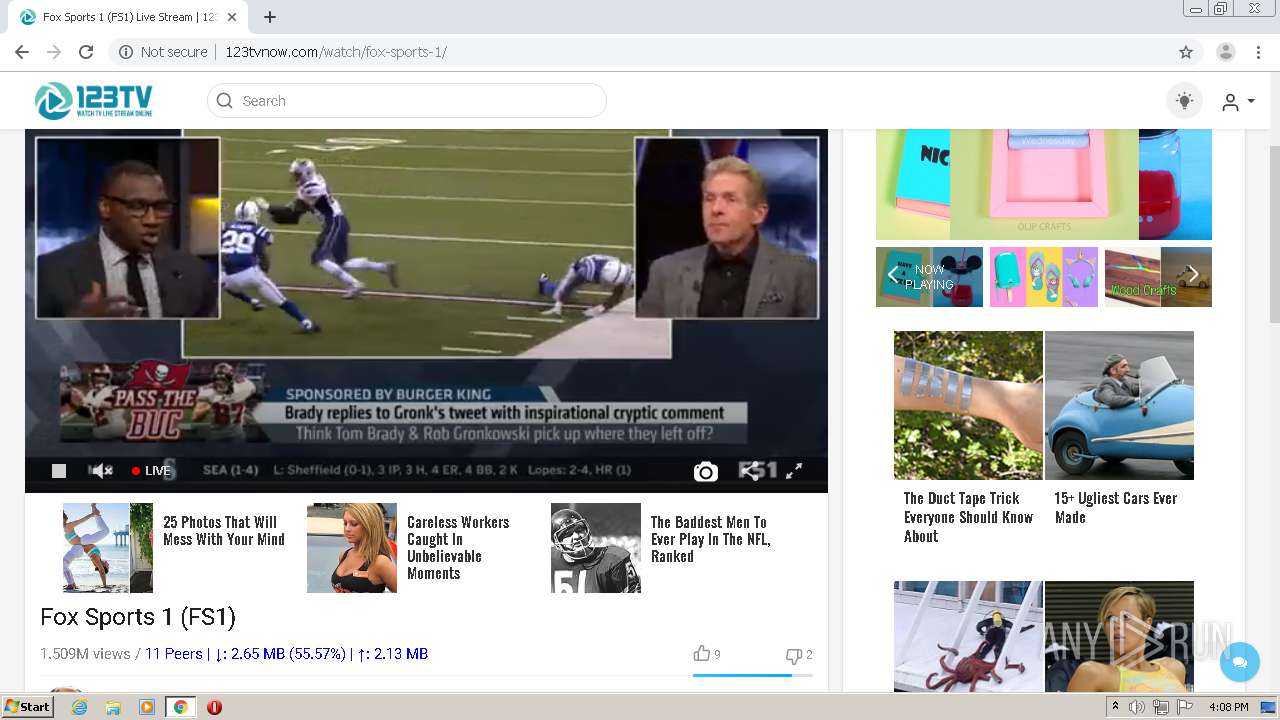Select the Fox Sports 1 tab
Viewport: 1280px width, 720px height.
click(x=128, y=17)
